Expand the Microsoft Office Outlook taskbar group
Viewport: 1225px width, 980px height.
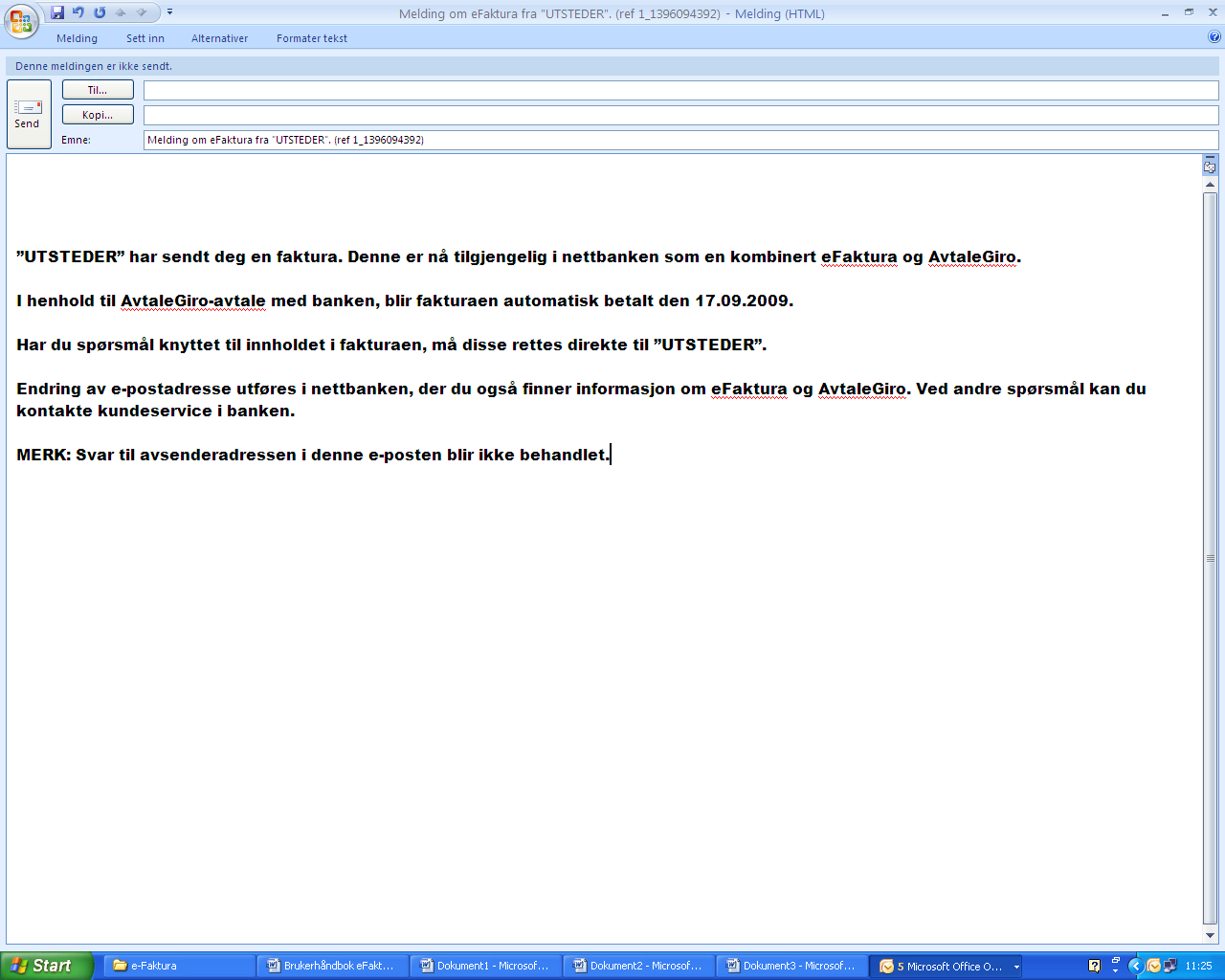pos(947,966)
